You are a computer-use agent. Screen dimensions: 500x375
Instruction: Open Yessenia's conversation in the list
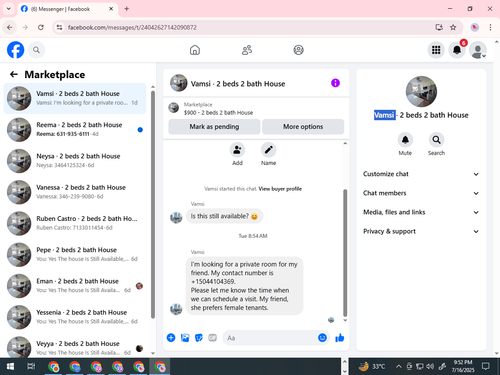click(75, 317)
